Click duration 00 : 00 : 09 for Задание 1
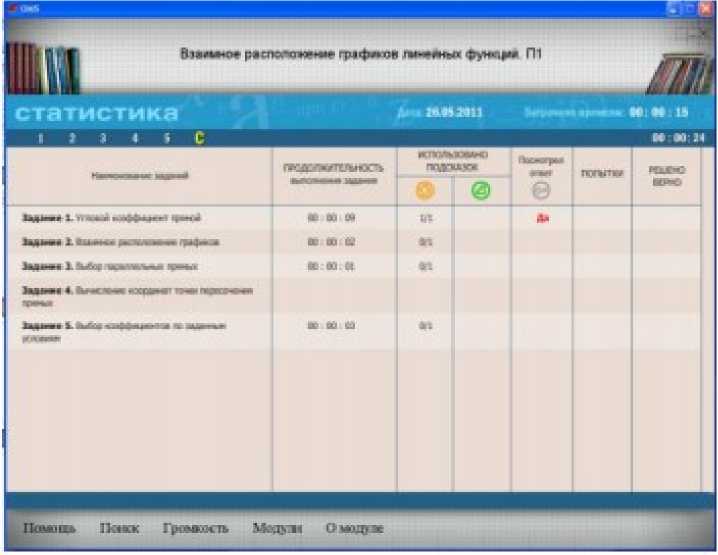This screenshot has height=555, width=718. pyautogui.click(x=331, y=218)
